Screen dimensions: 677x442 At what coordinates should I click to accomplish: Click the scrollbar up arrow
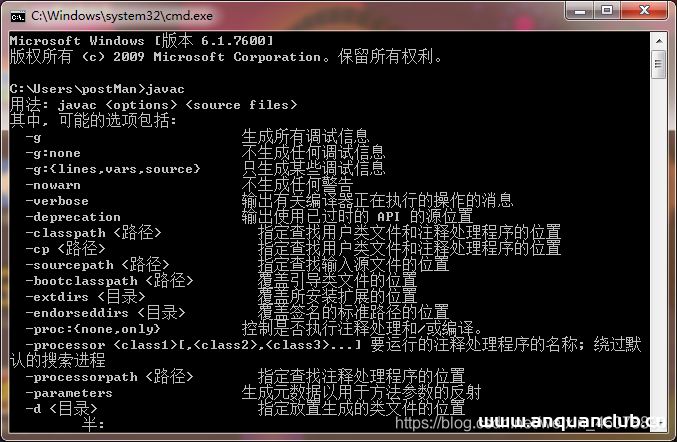point(659,41)
